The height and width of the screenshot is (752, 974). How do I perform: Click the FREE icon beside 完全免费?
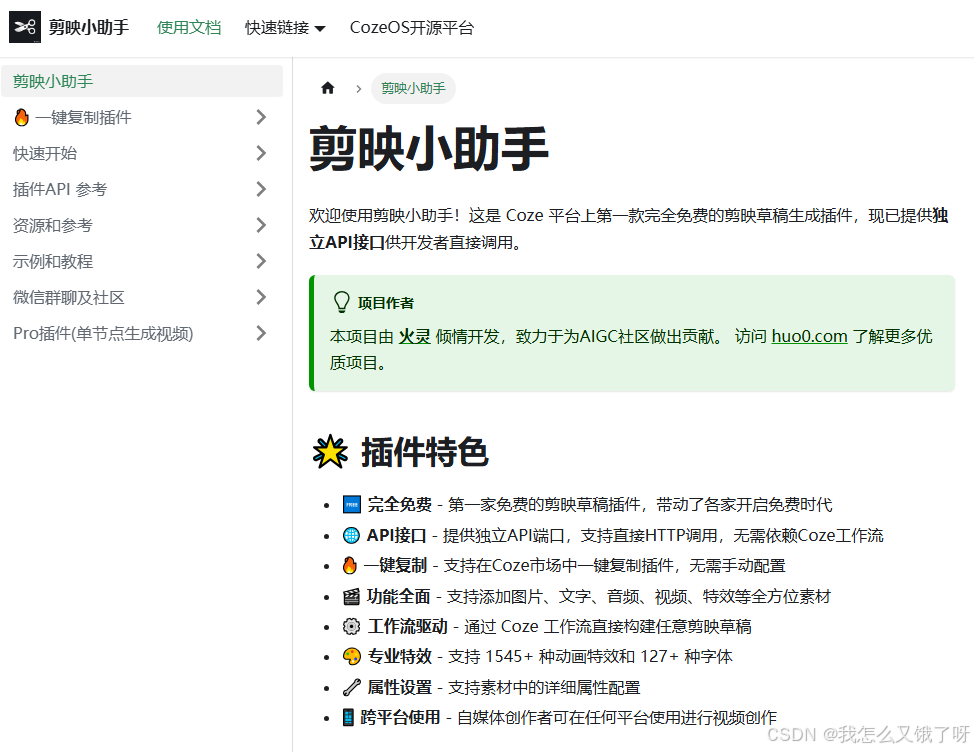(x=352, y=504)
